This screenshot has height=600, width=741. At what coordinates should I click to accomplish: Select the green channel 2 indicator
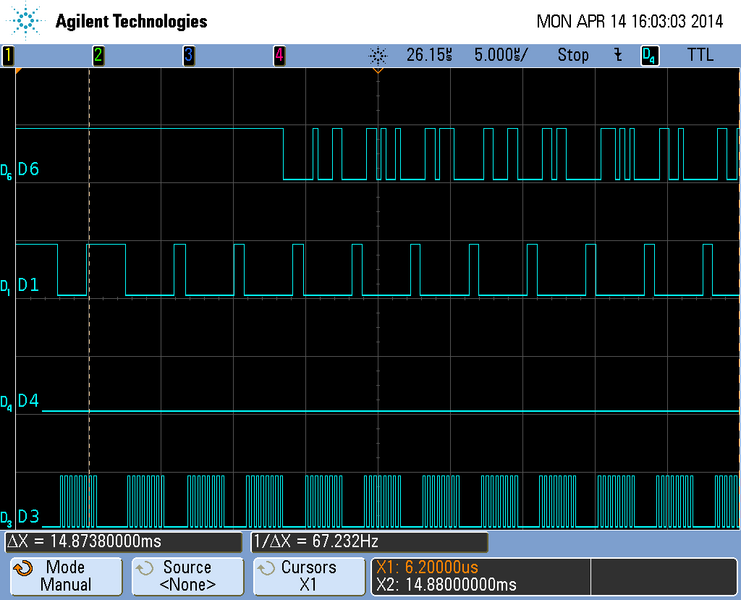coord(98,55)
